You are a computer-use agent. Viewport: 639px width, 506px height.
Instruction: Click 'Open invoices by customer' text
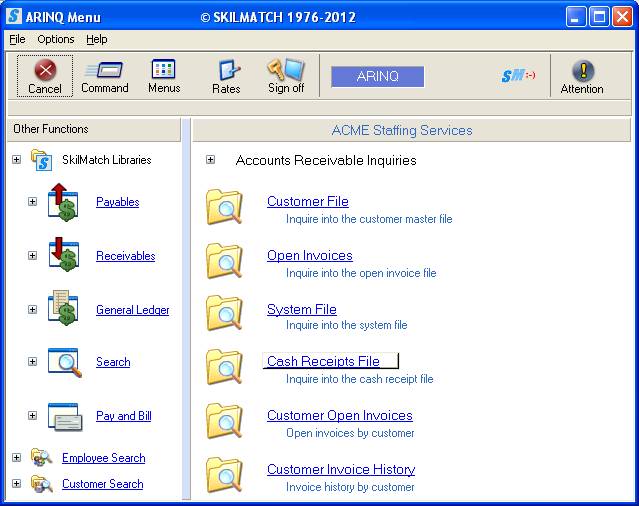pos(350,433)
